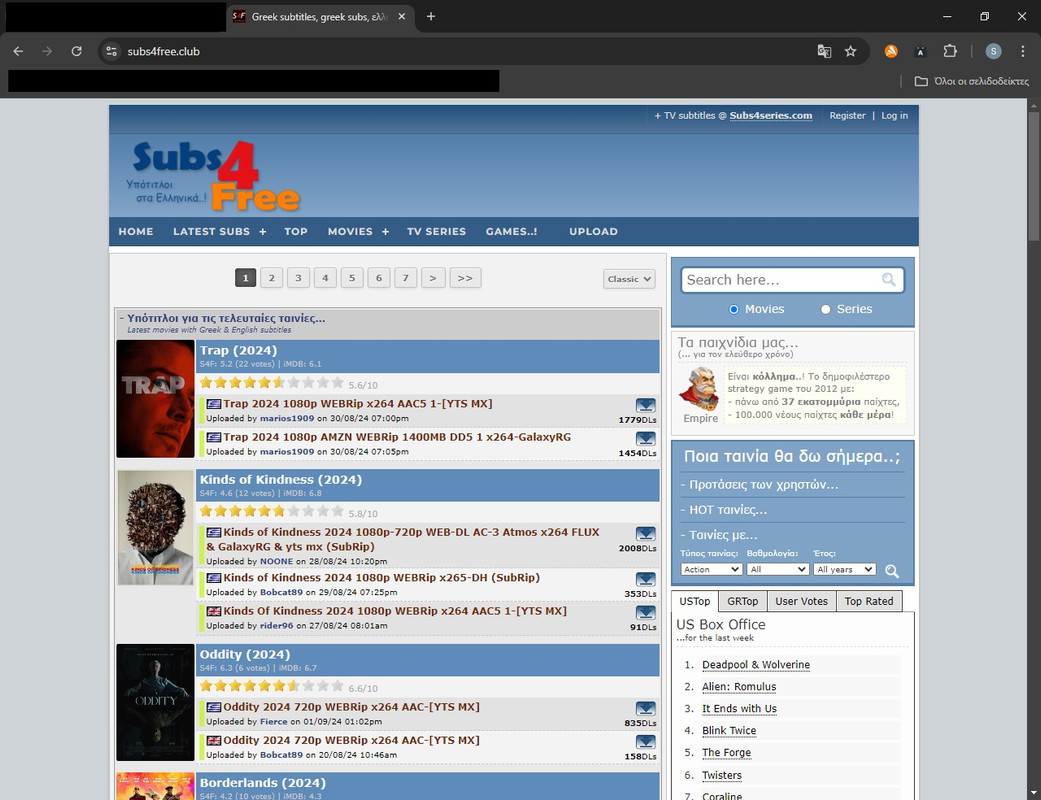Click the Register link

point(847,116)
